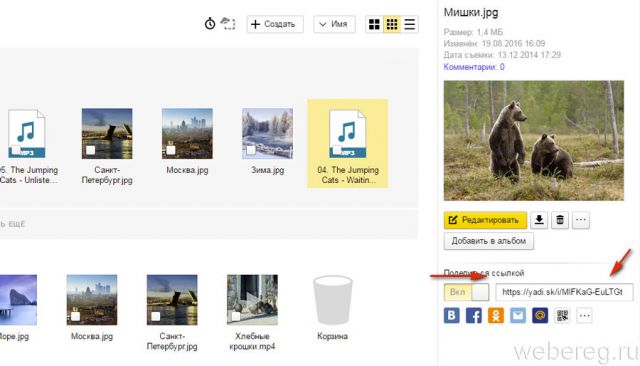640x366 pixels.
Task: Tick checkbox on 04. The Jumping Cats file
Action: click(x=337, y=150)
